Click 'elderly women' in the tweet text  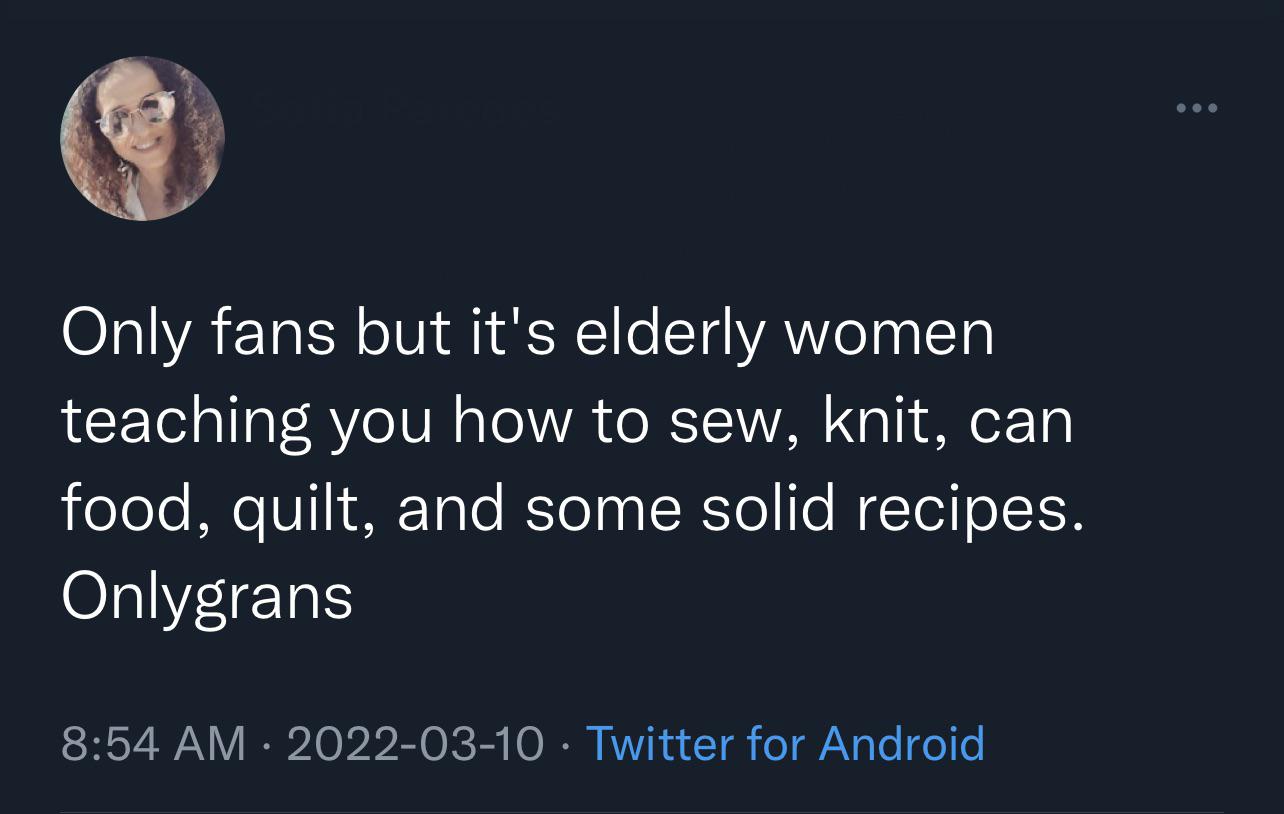(784, 333)
